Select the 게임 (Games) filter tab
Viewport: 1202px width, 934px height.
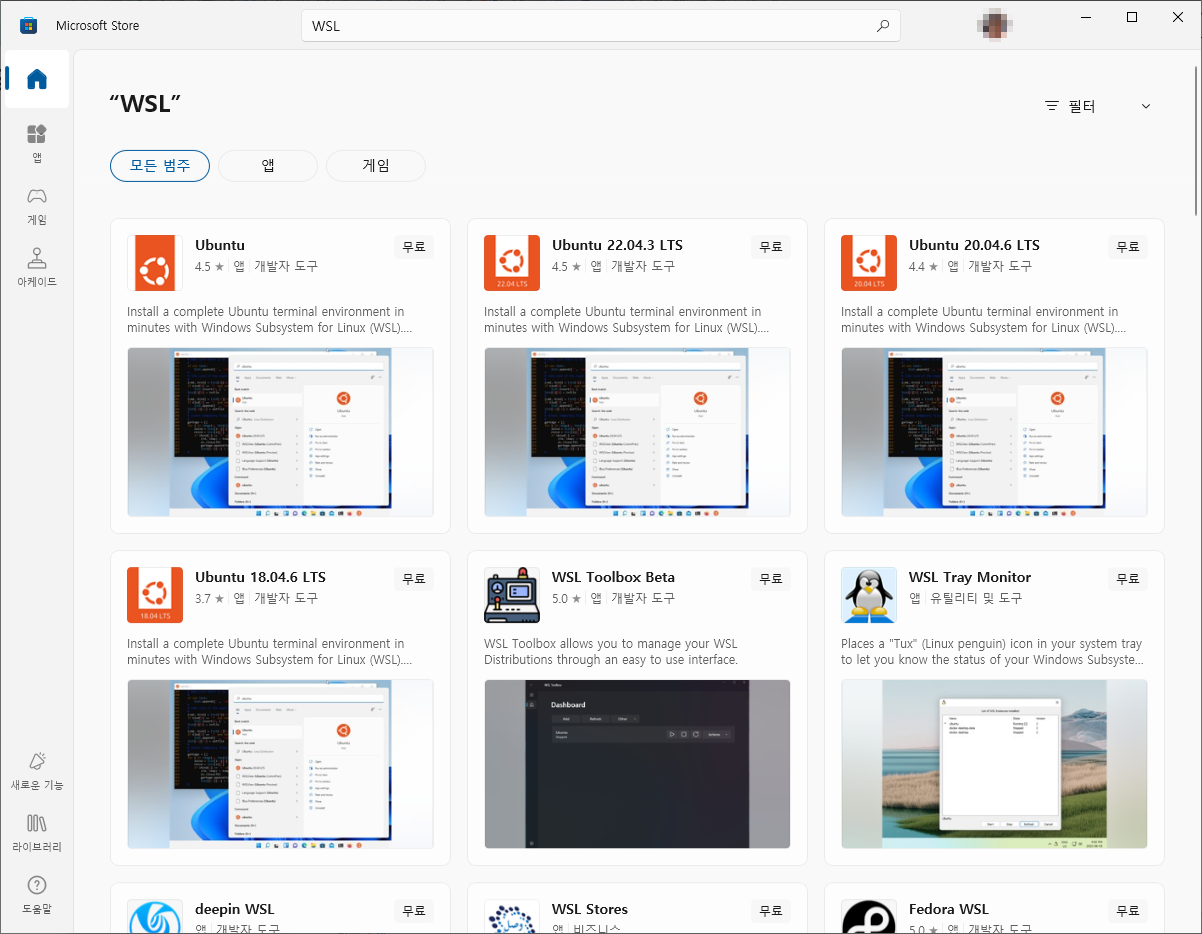coord(376,166)
